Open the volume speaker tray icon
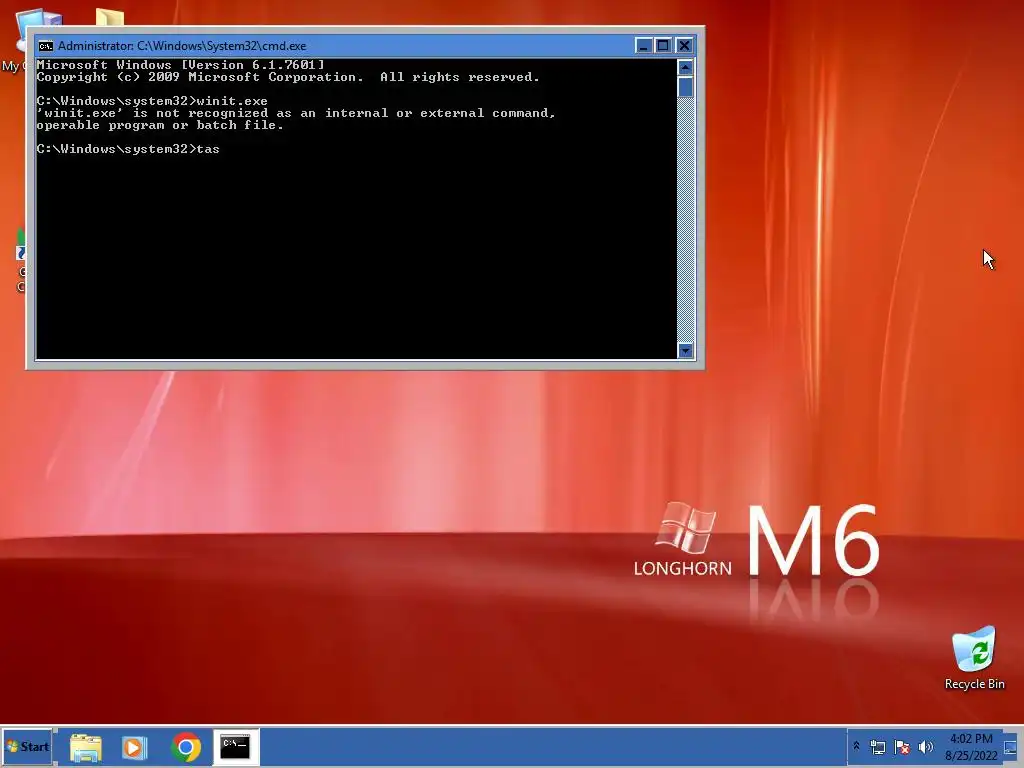1024x768 pixels. pyautogui.click(x=925, y=747)
